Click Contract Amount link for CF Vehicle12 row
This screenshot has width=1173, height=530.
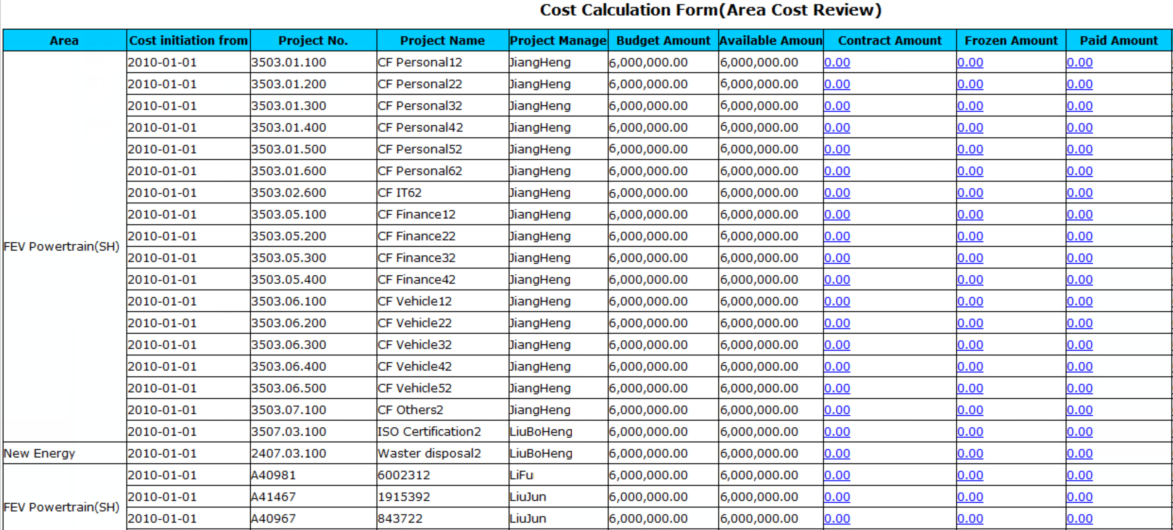pos(836,302)
